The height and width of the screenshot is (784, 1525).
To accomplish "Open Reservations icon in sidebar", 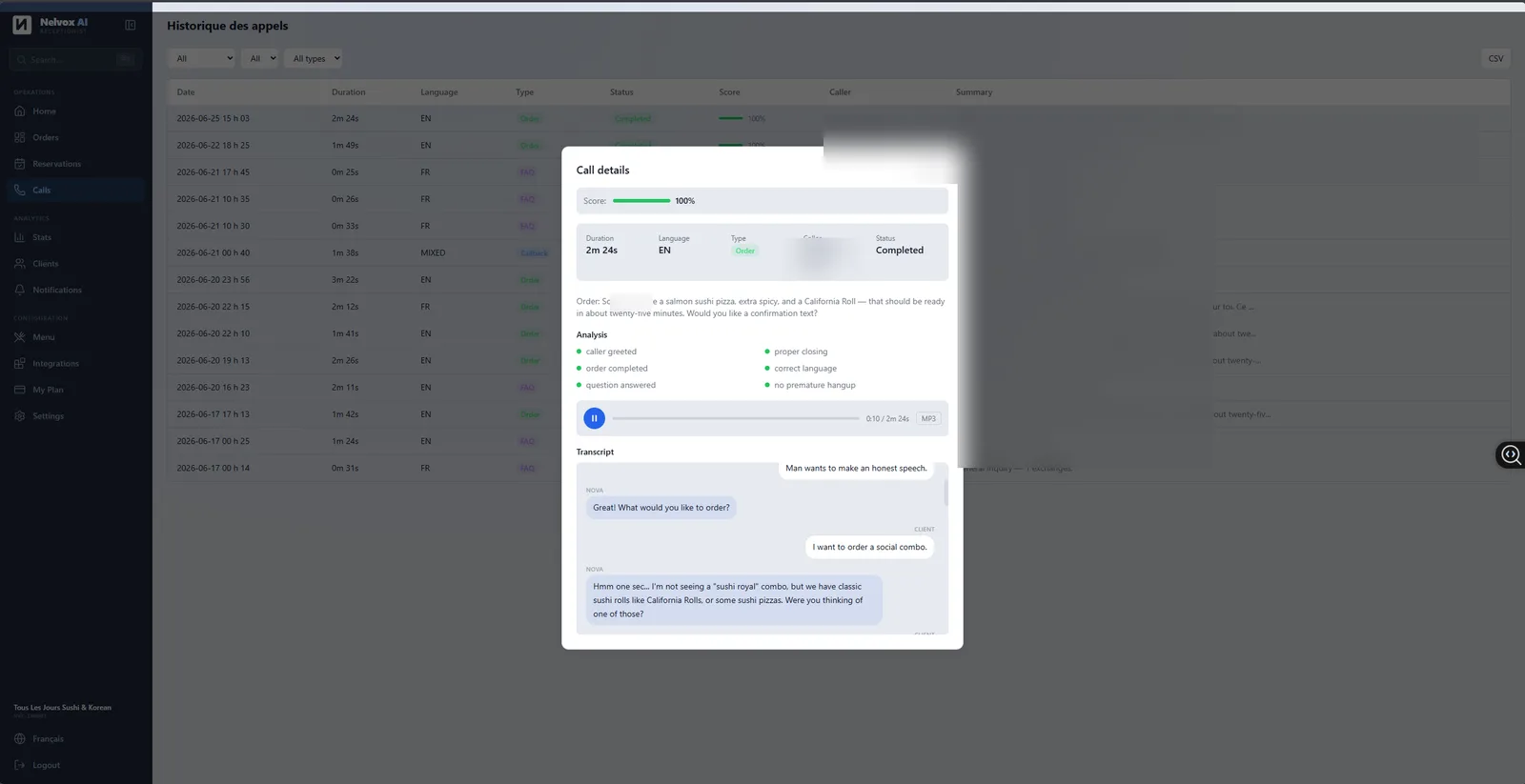I will coord(20,164).
